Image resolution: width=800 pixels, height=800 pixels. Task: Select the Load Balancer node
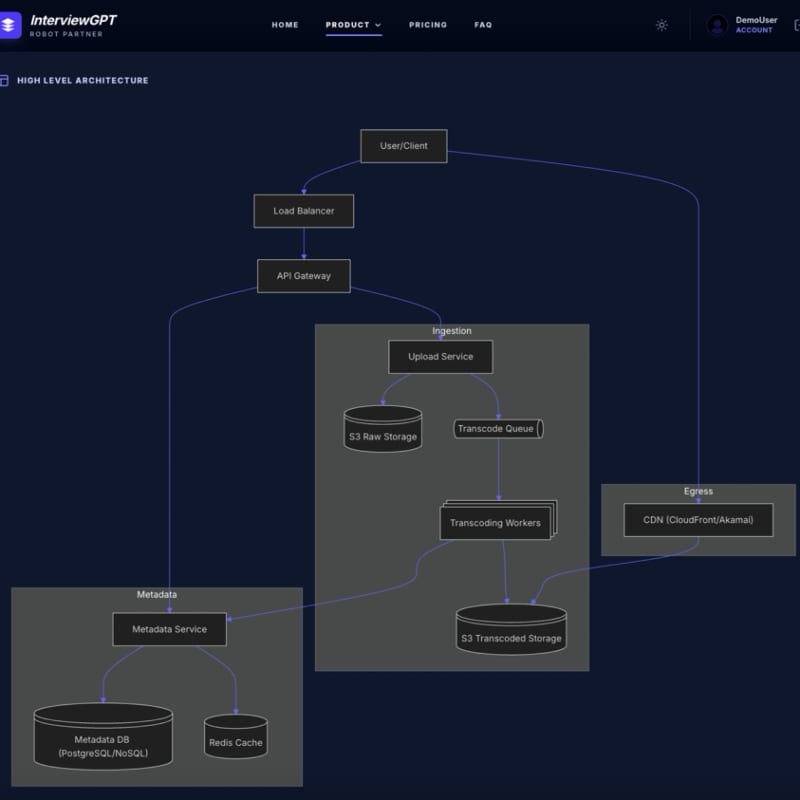click(304, 211)
